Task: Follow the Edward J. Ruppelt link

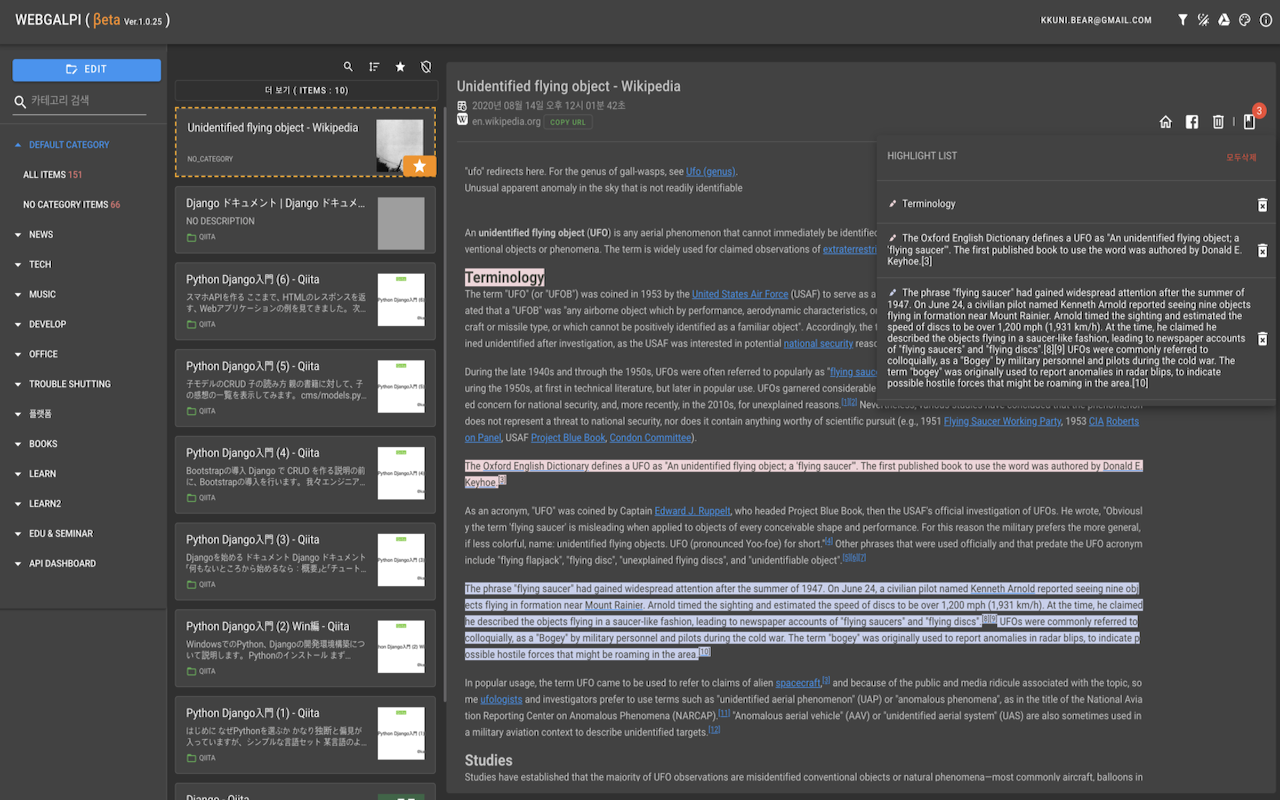Action: [x=692, y=511]
